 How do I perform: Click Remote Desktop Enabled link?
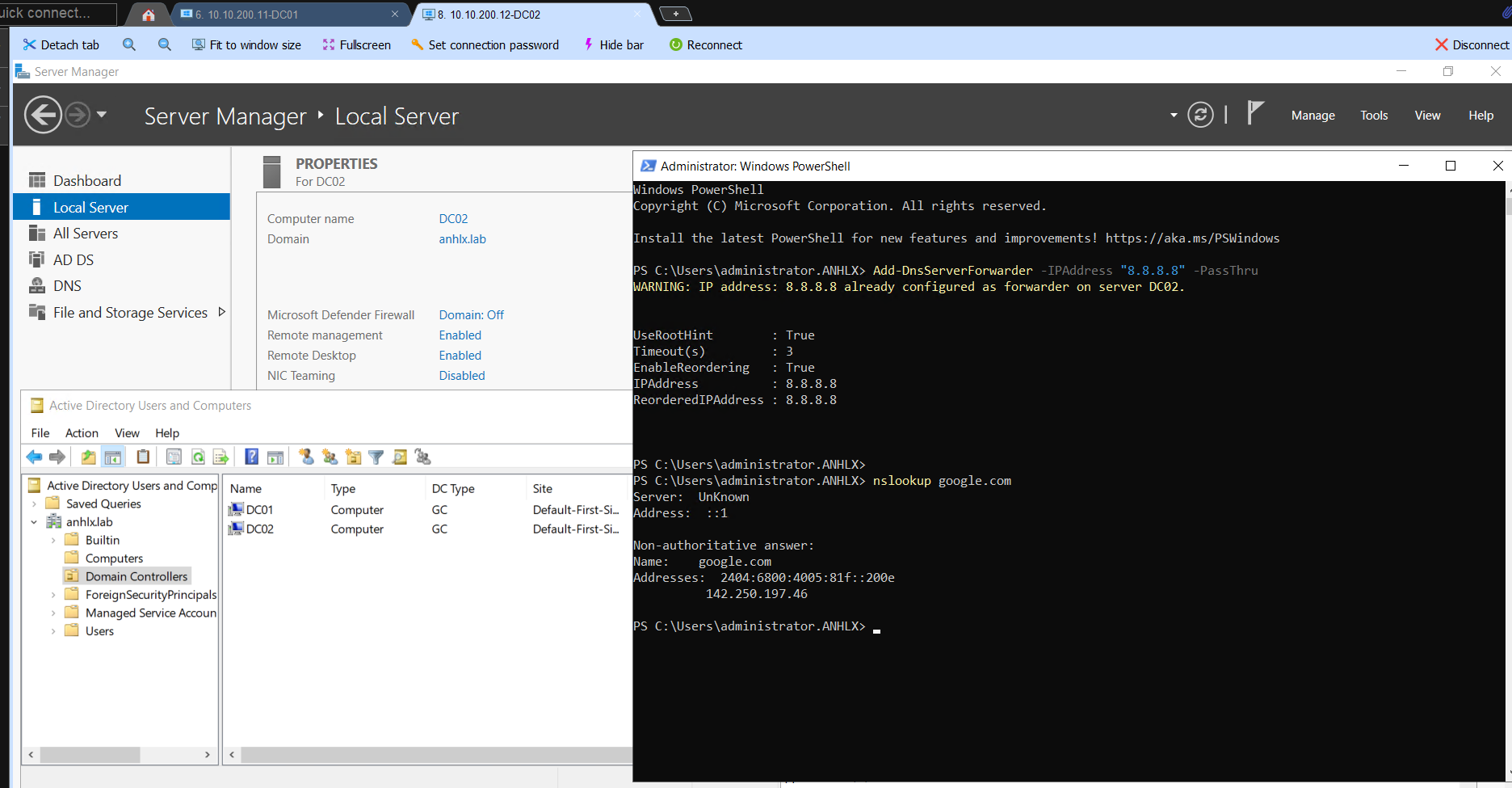(x=460, y=356)
